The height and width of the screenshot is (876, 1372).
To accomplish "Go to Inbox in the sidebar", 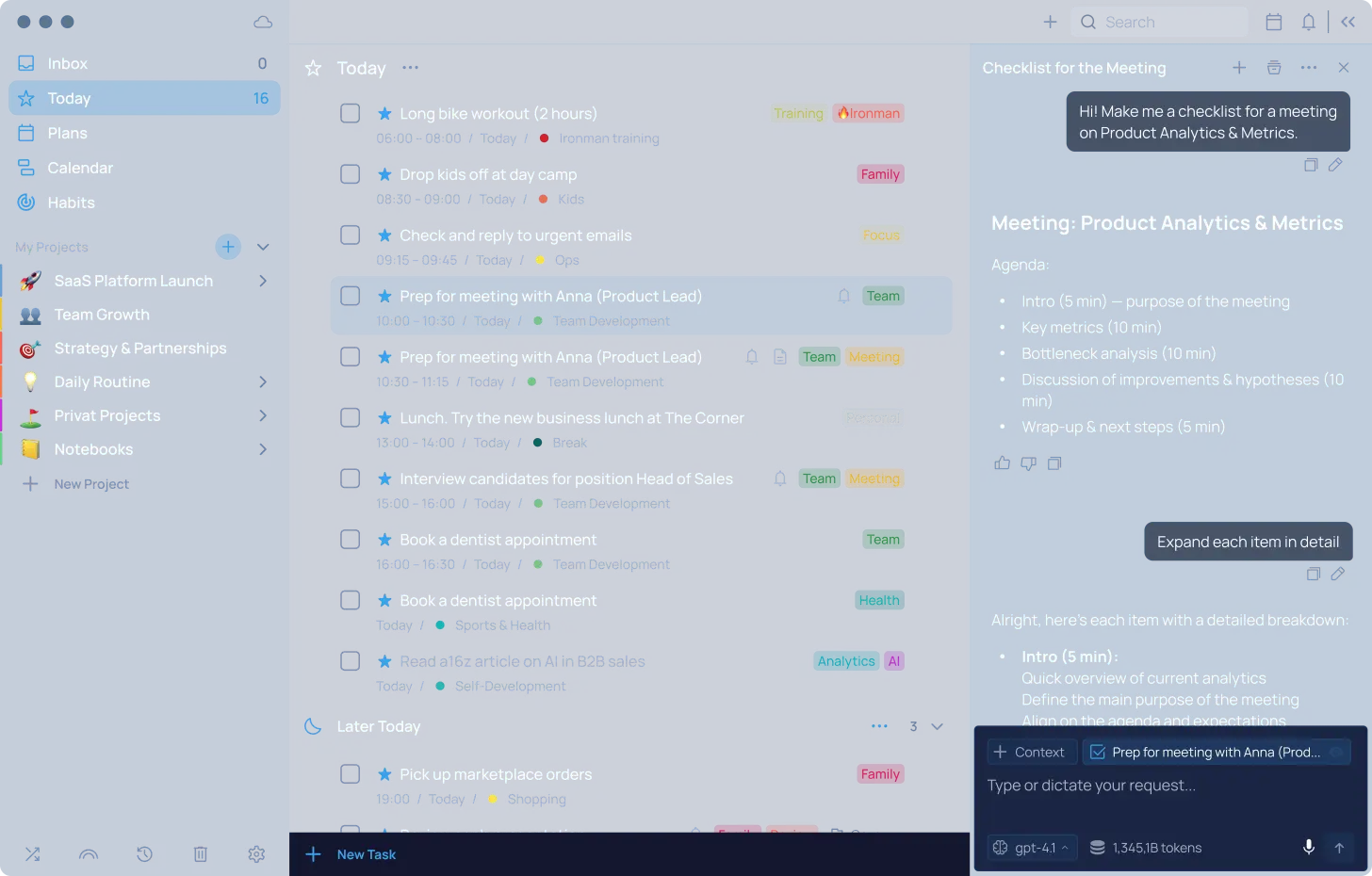I will click(x=68, y=64).
